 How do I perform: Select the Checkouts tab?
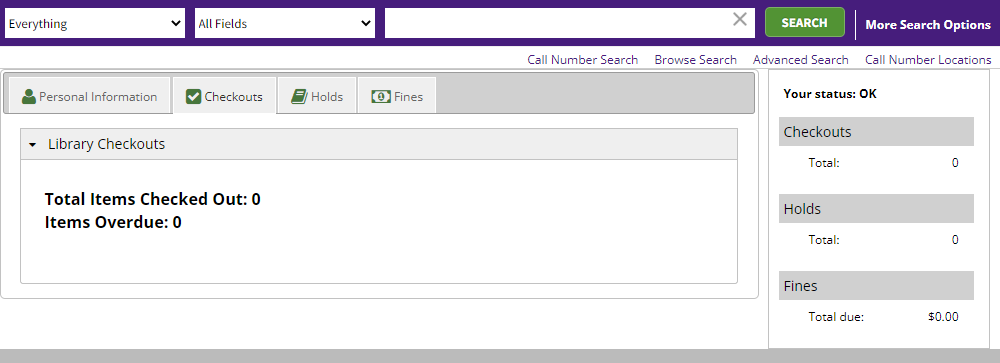[x=224, y=96]
